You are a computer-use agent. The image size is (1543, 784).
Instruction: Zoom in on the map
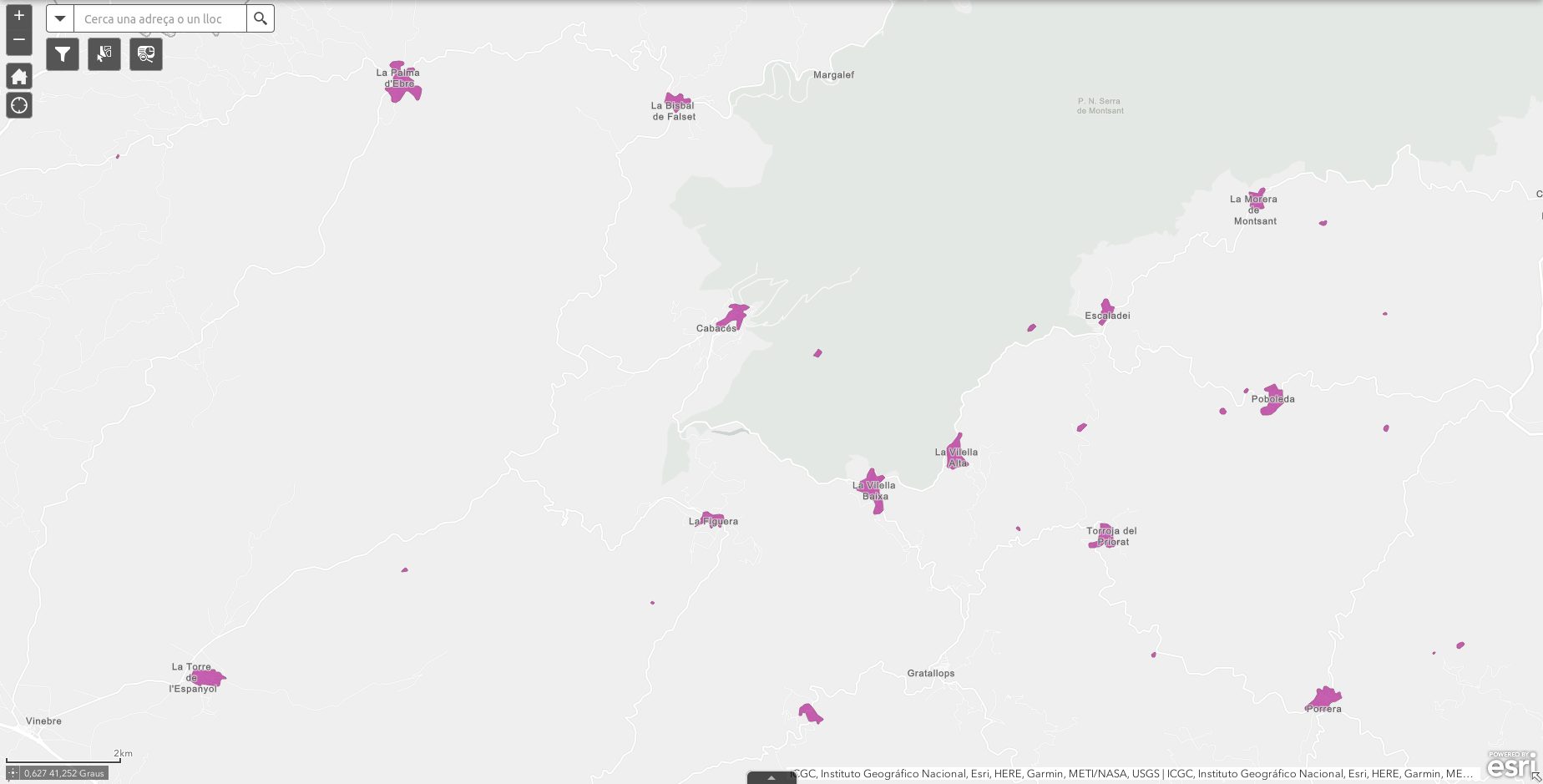18,16
